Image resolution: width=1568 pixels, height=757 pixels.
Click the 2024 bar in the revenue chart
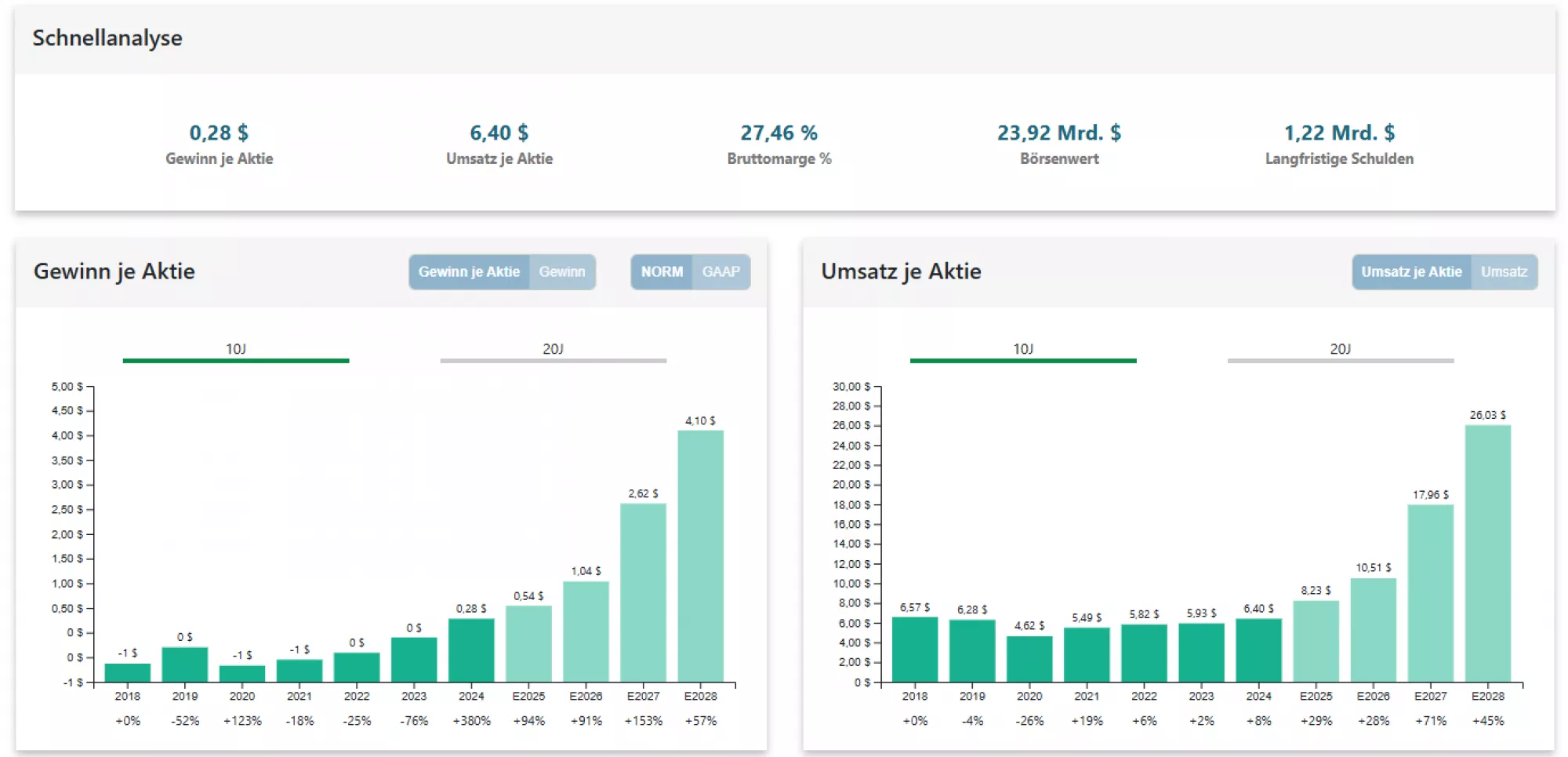(1258, 651)
